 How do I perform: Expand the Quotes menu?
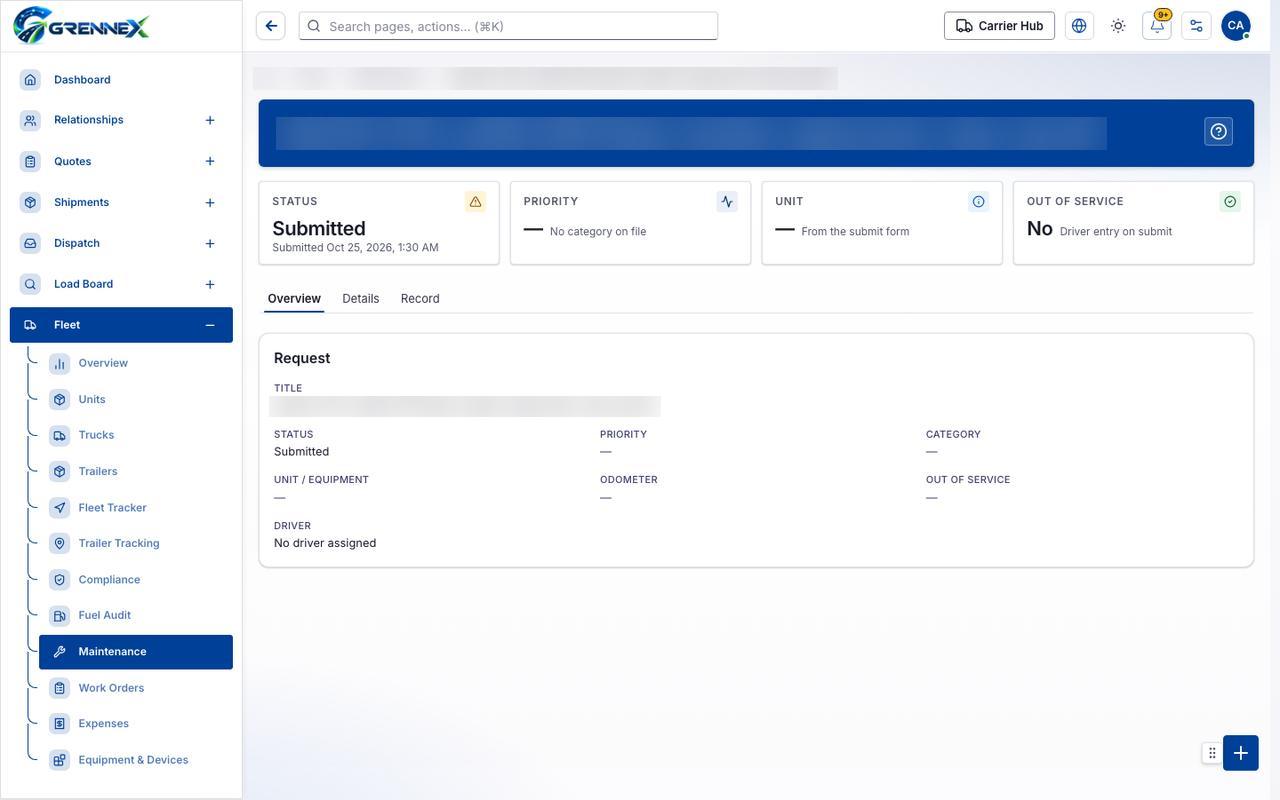click(210, 161)
